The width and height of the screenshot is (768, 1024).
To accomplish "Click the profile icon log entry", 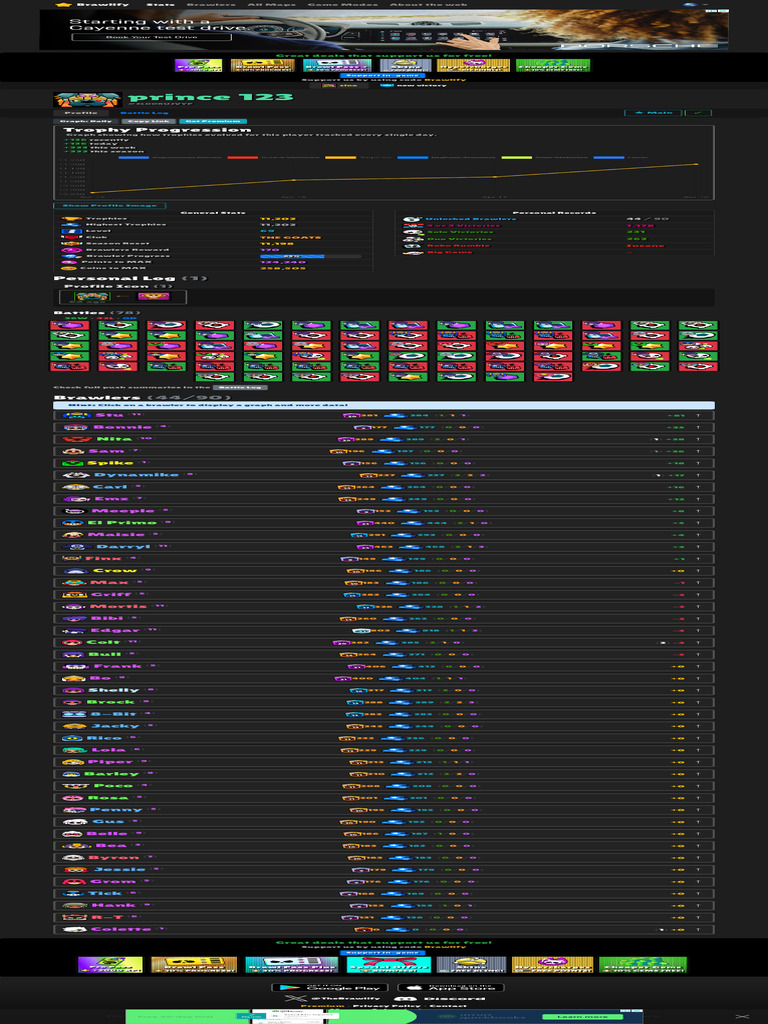I will point(123,296).
